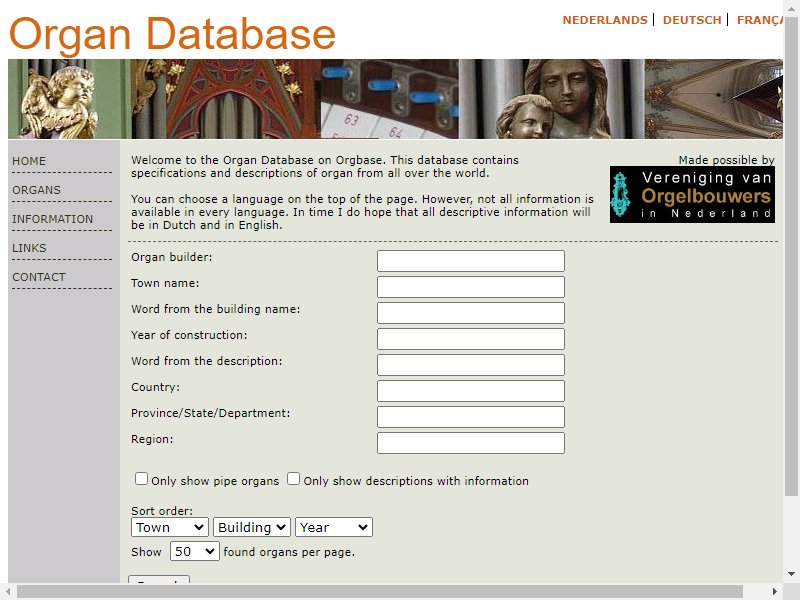Viewport: 800px width, 600px height.
Task: Open the Vereniging van Orgelbouwers sponsor logo
Action: point(692,194)
